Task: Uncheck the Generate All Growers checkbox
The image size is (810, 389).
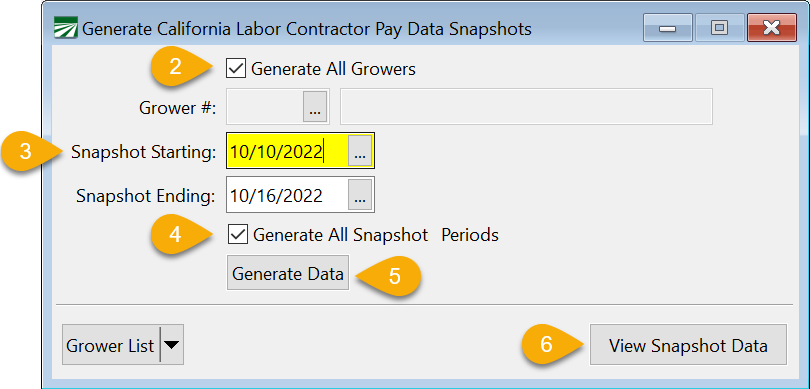Action: point(236,69)
